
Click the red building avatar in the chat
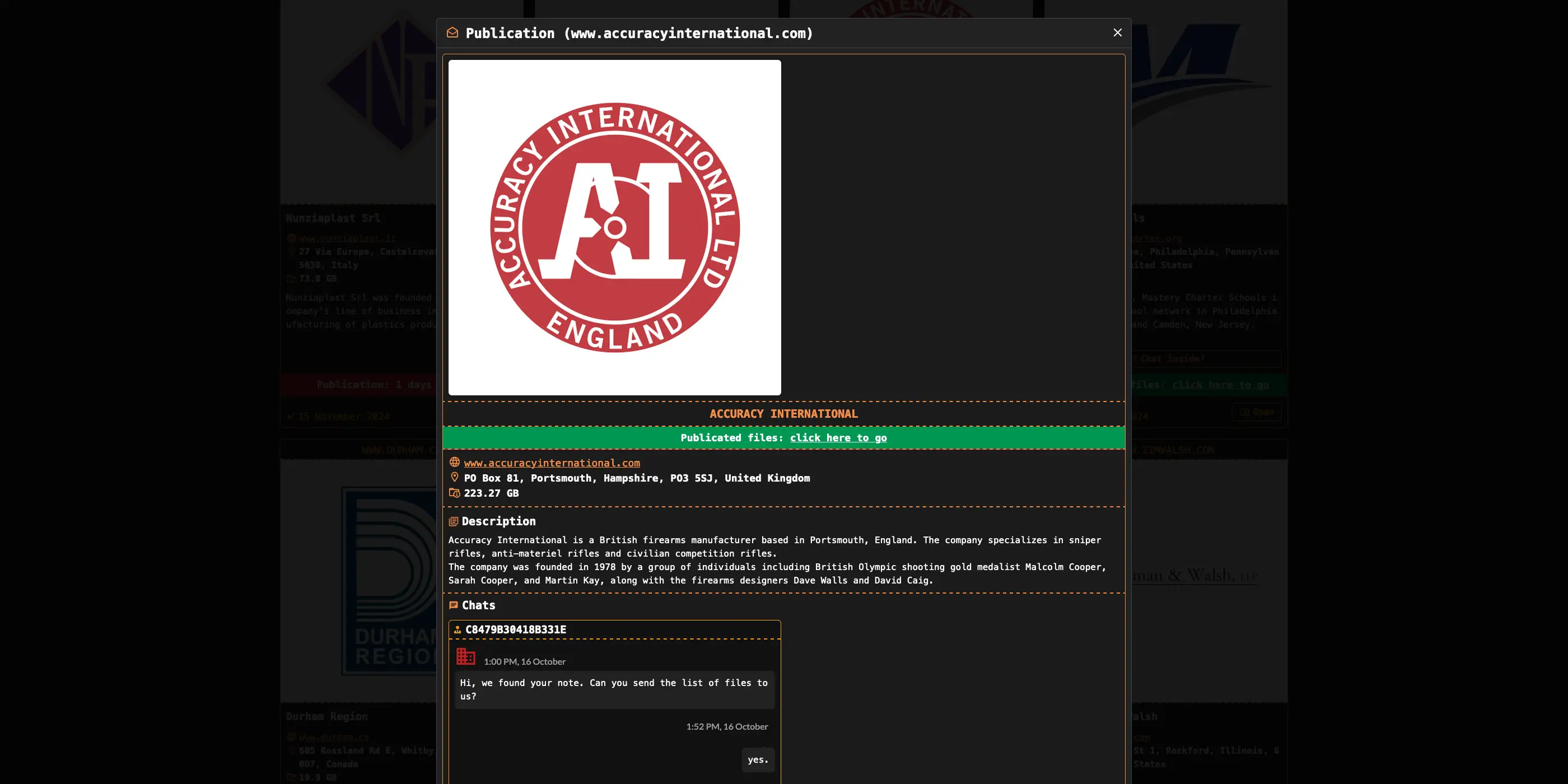click(466, 656)
